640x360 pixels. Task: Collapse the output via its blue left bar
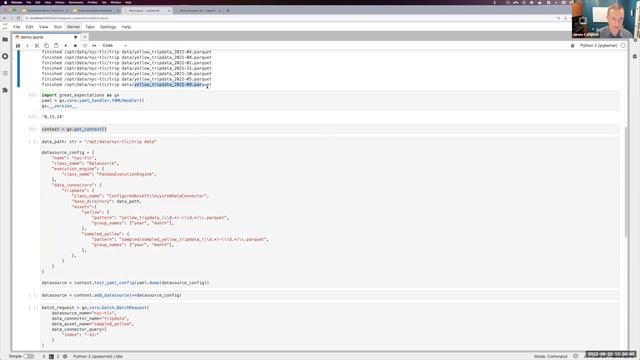coord(18,69)
